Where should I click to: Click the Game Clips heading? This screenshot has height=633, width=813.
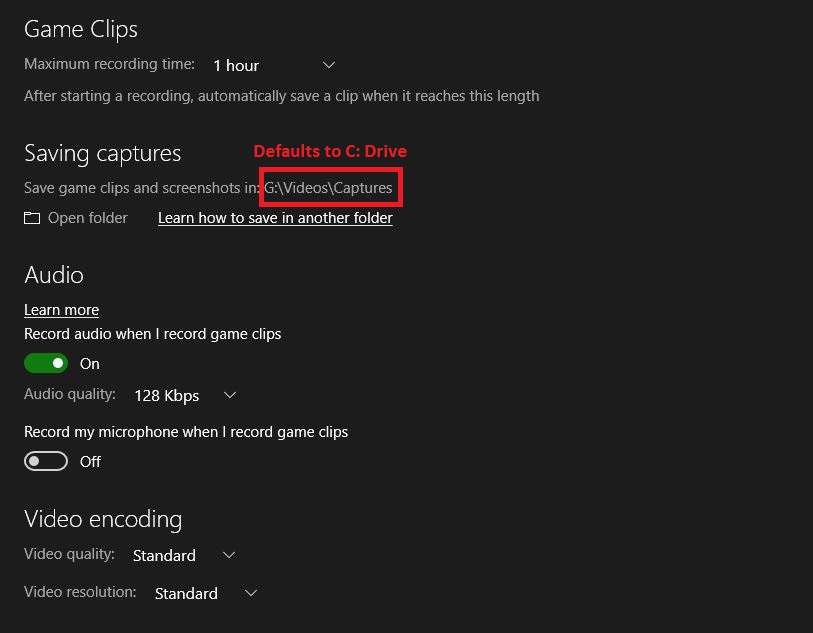[x=81, y=29]
